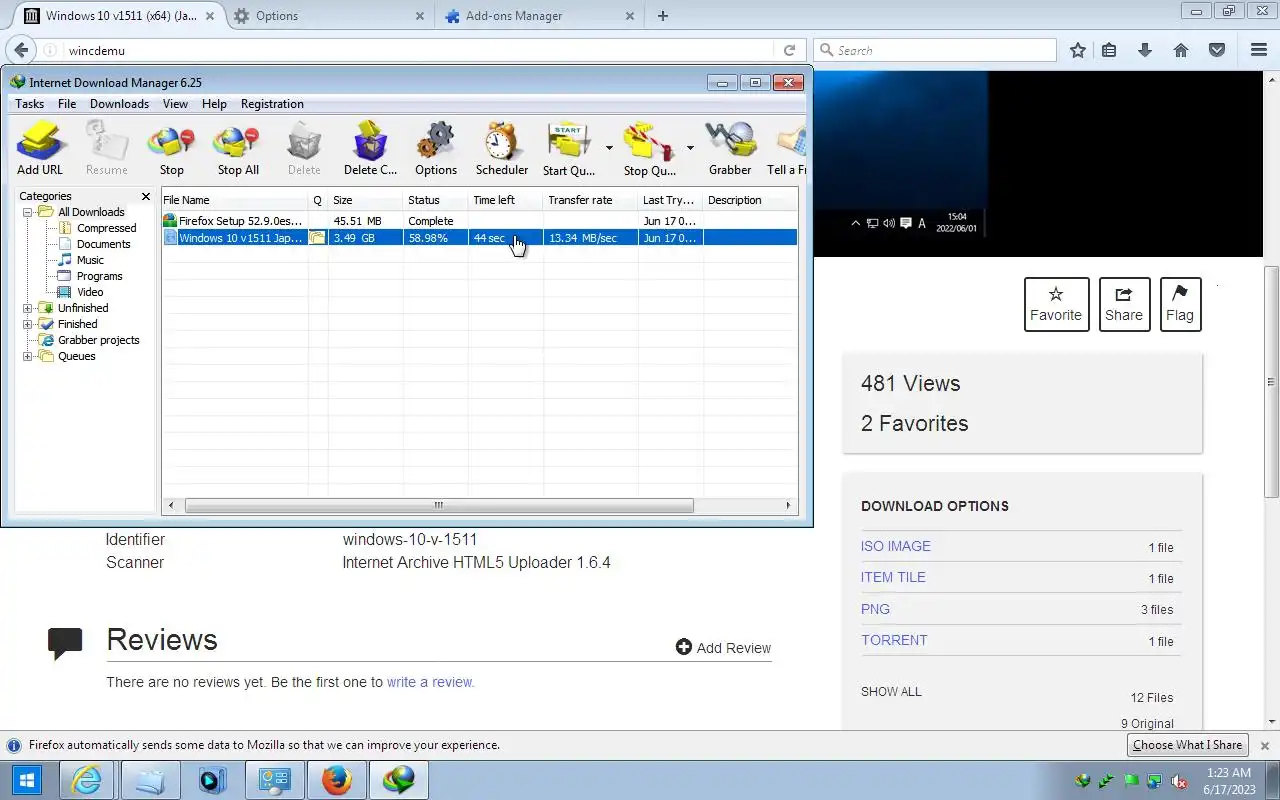This screenshot has width=1280, height=800.
Task: Open Internet Explorer from the taskbar
Action: coord(87,780)
